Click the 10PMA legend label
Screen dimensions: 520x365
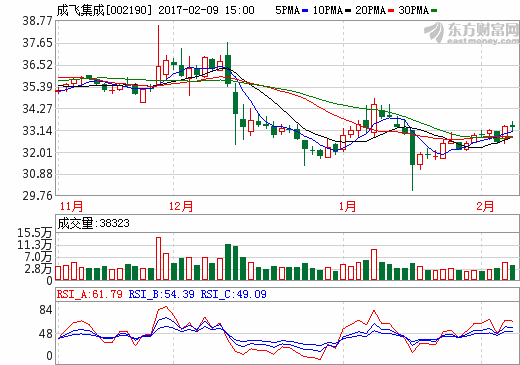tap(328, 10)
